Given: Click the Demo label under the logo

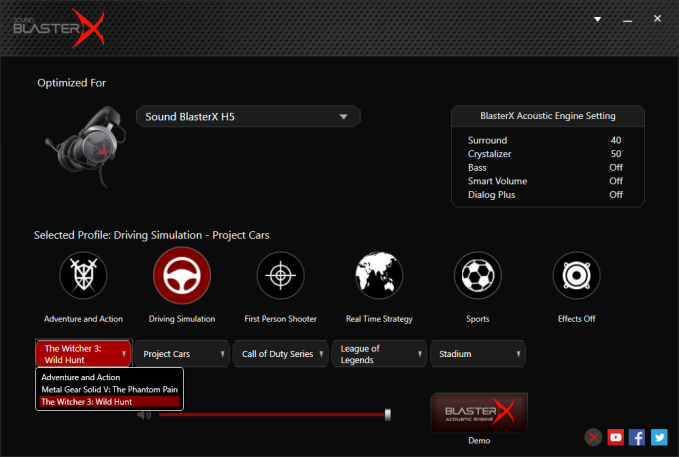Looking at the screenshot, I should pos(479,441).
